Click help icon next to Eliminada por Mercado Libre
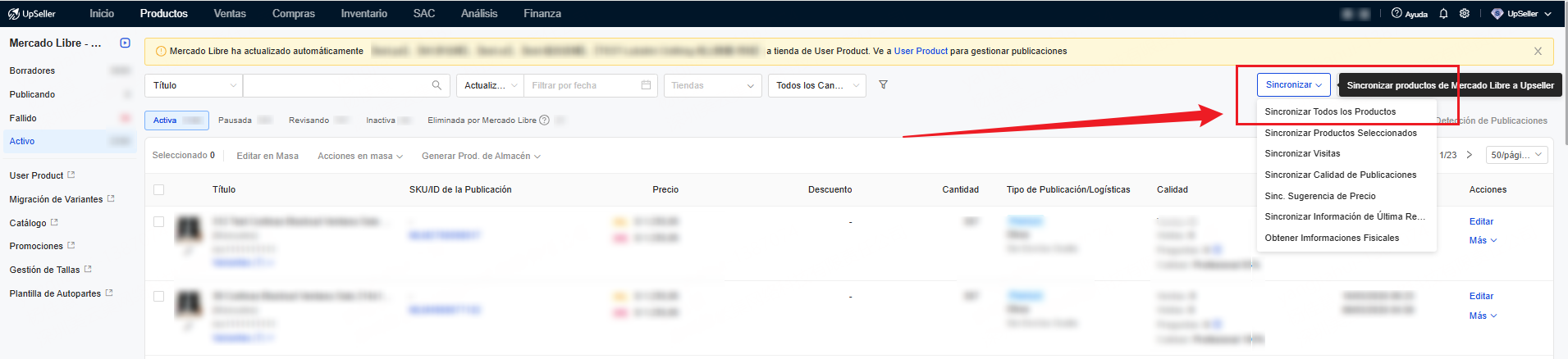 click(544, 120)
